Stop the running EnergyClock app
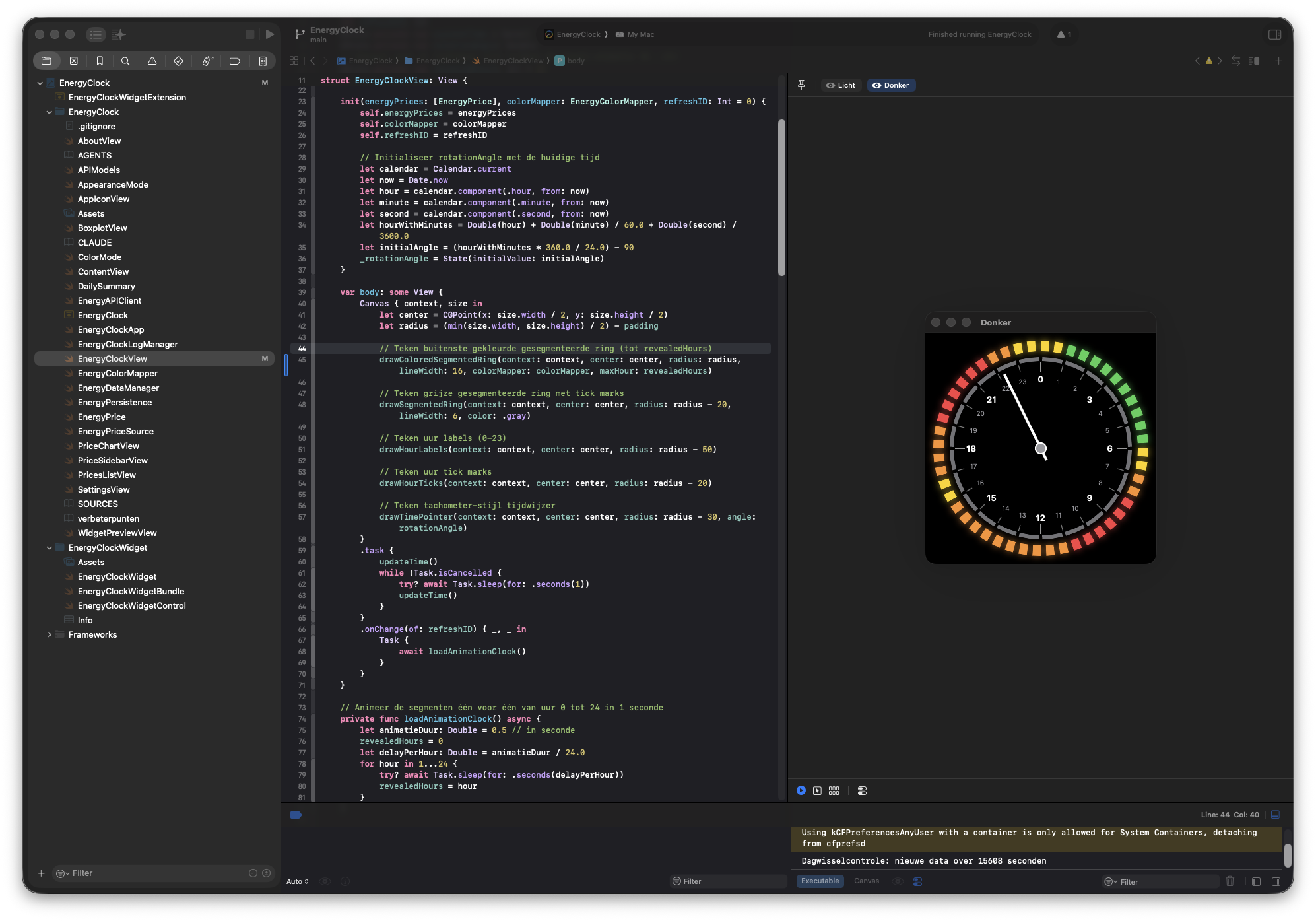This screenshot has height=921, width=1316. pos(250,34)
